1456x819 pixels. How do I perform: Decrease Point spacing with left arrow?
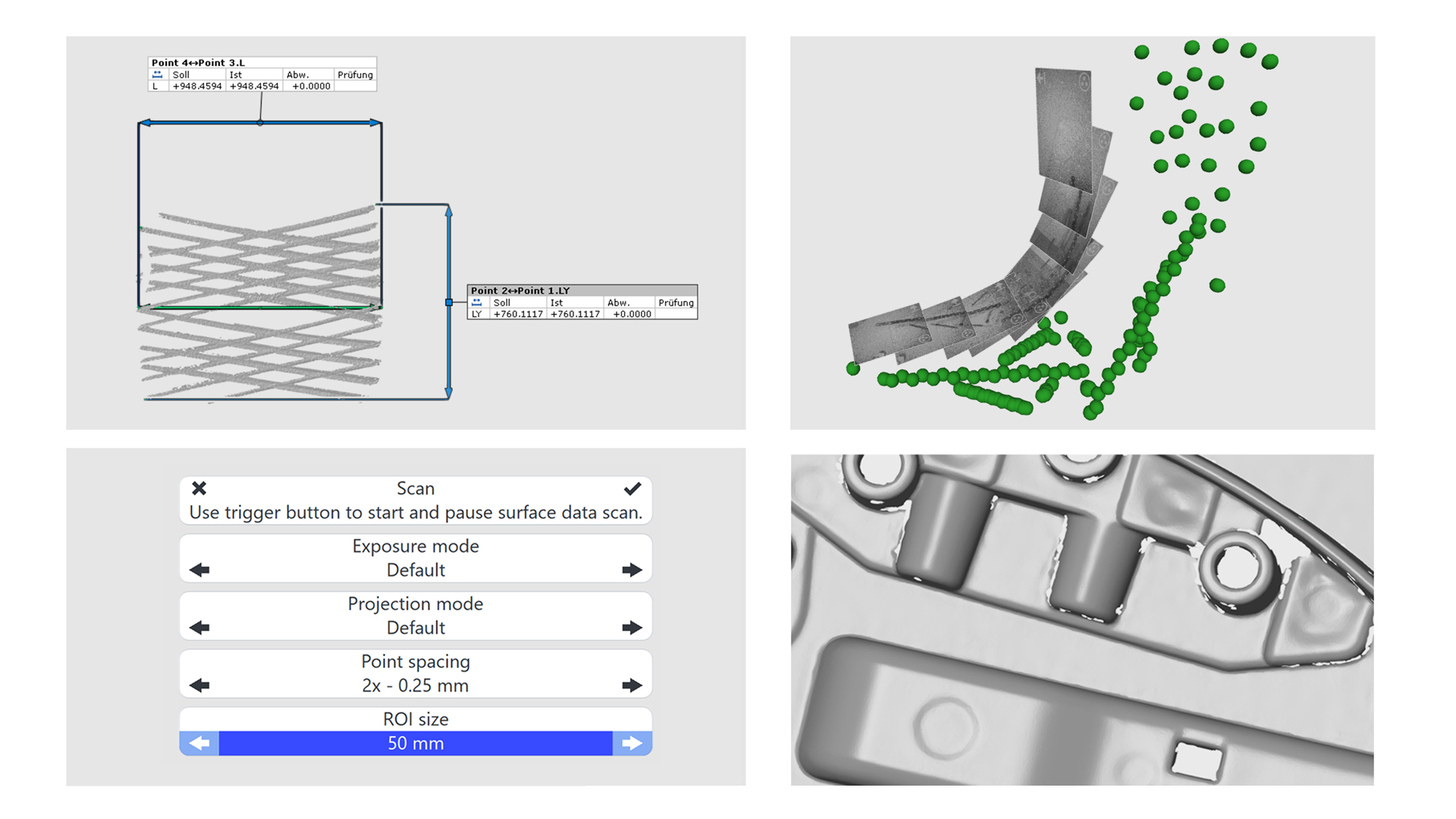[199, 686]
